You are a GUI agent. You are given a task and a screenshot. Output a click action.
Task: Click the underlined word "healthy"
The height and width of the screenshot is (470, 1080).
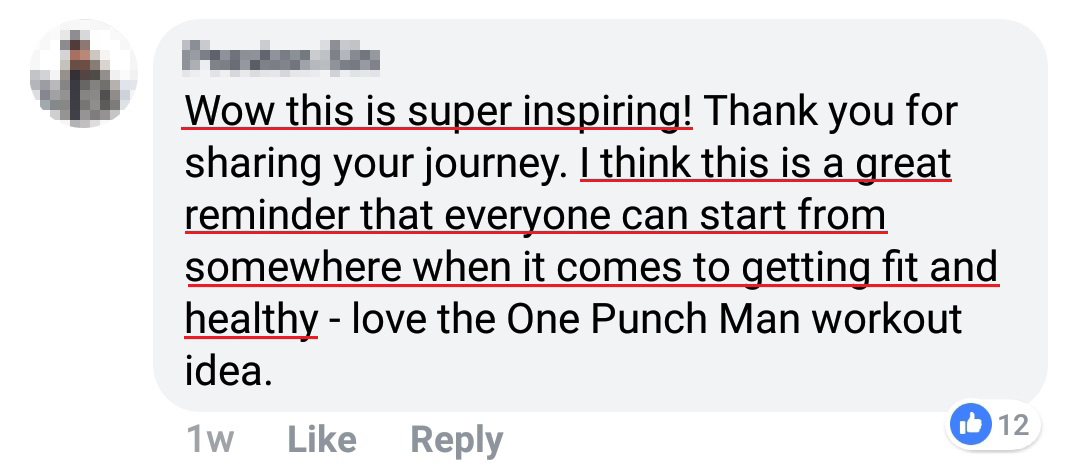[x=251, y=320]
